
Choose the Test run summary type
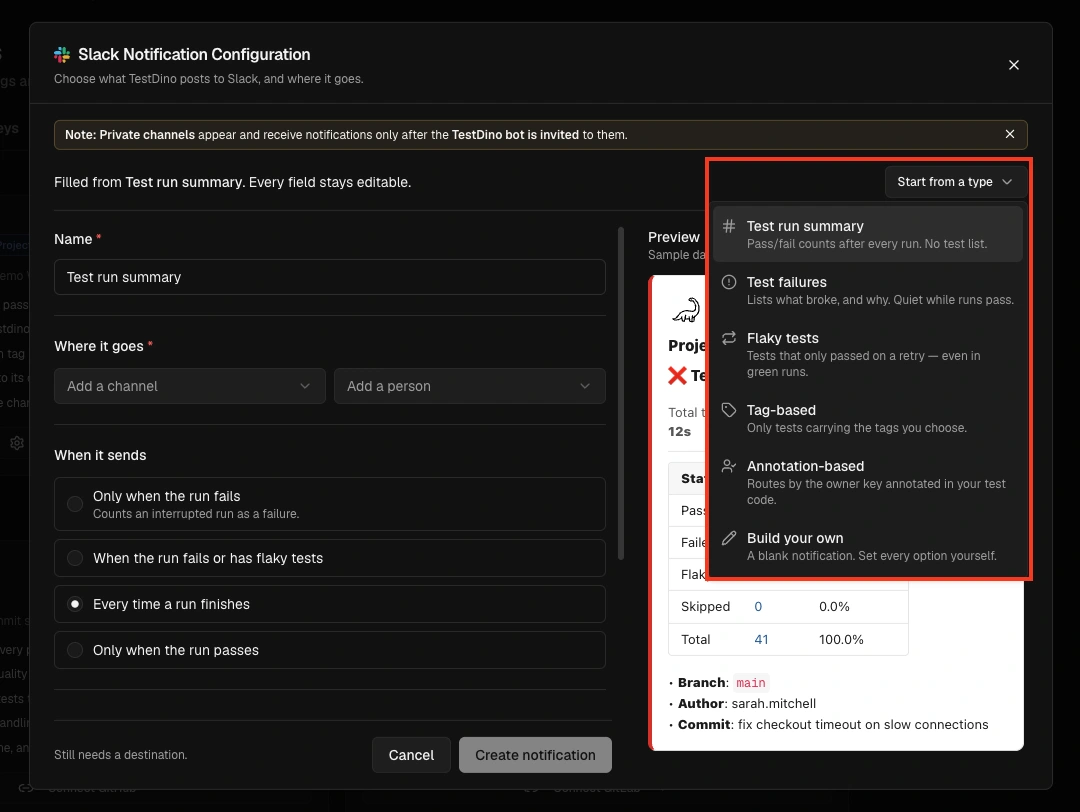pos(867,234)
